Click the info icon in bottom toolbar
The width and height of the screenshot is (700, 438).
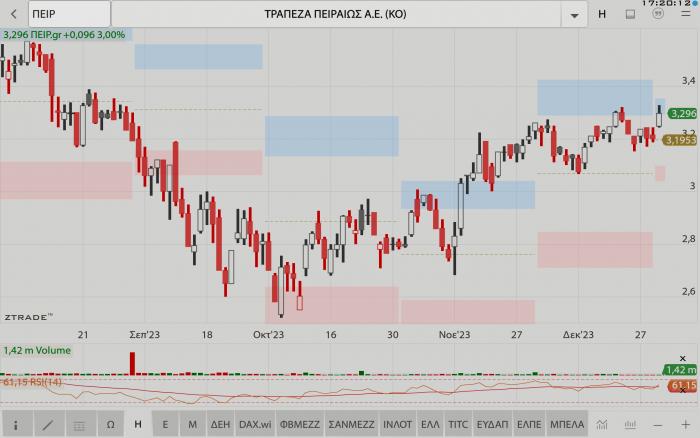point(15,424)
